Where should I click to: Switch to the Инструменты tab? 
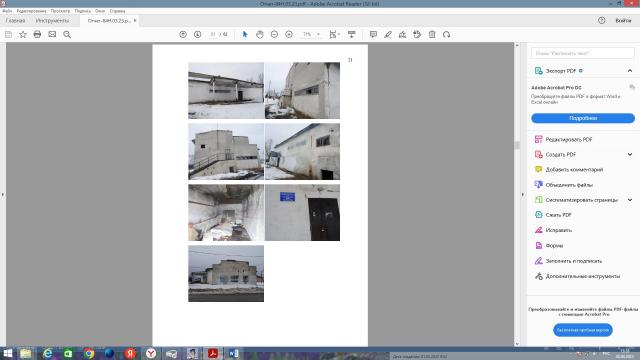(52, 20)
